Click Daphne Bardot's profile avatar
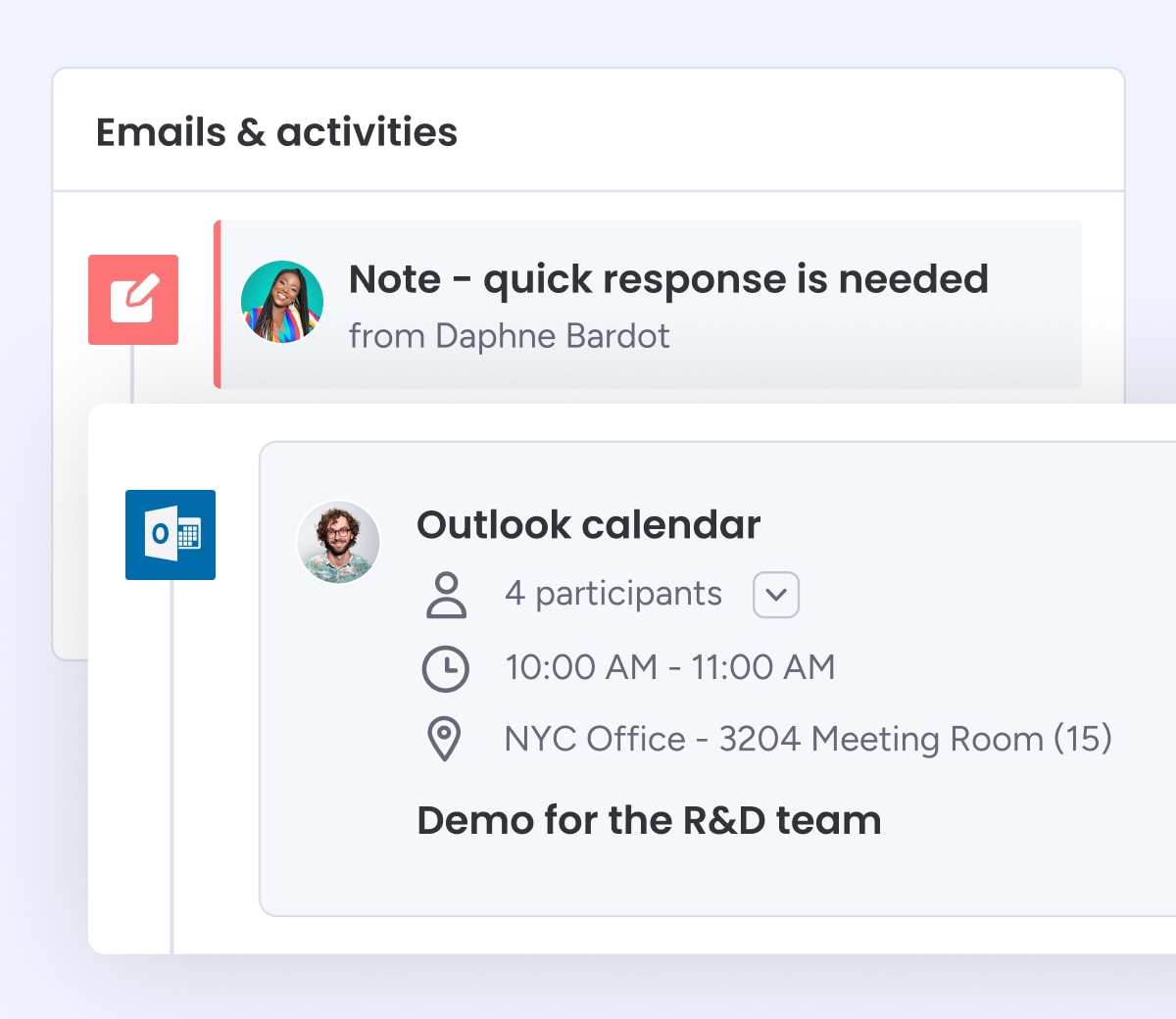 282,302
